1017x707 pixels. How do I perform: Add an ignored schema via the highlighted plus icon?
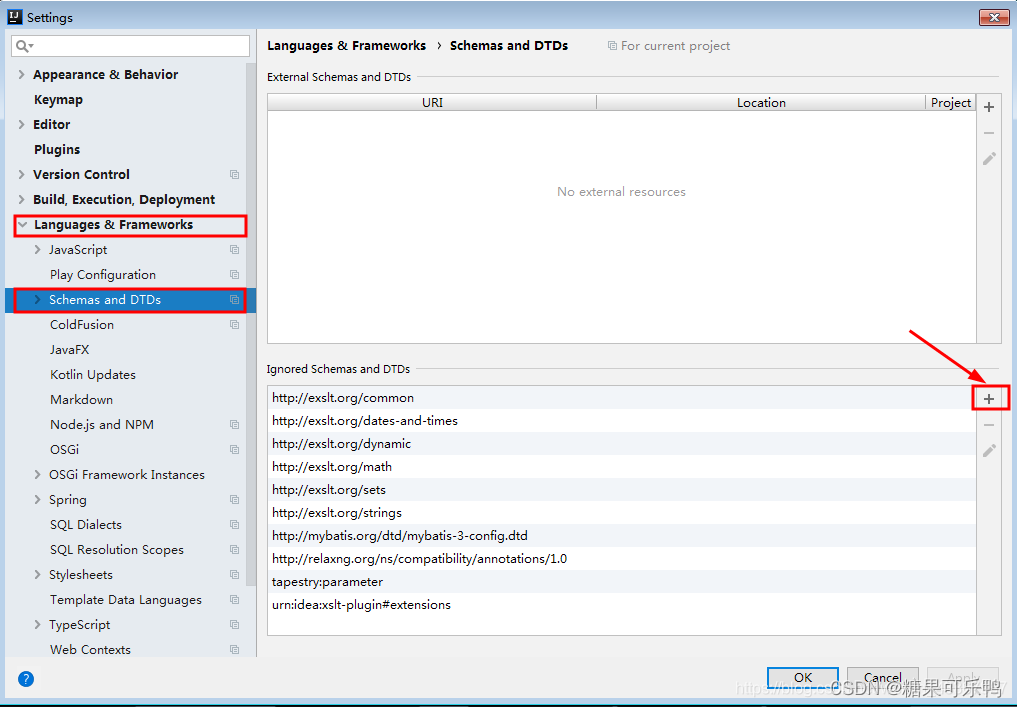[x=989, y=397]
